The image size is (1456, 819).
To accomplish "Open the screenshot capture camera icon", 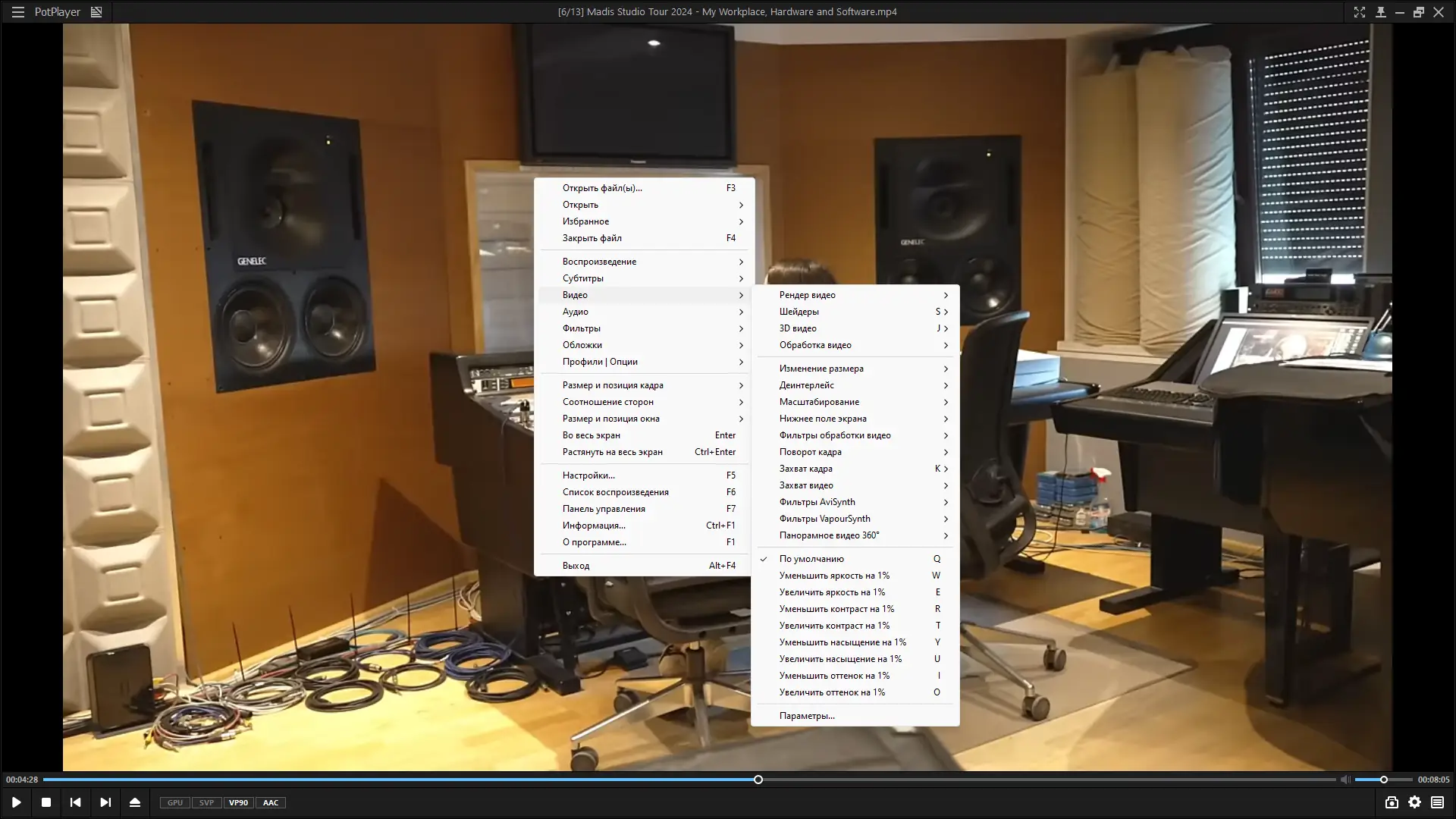I will [1392, 802].
